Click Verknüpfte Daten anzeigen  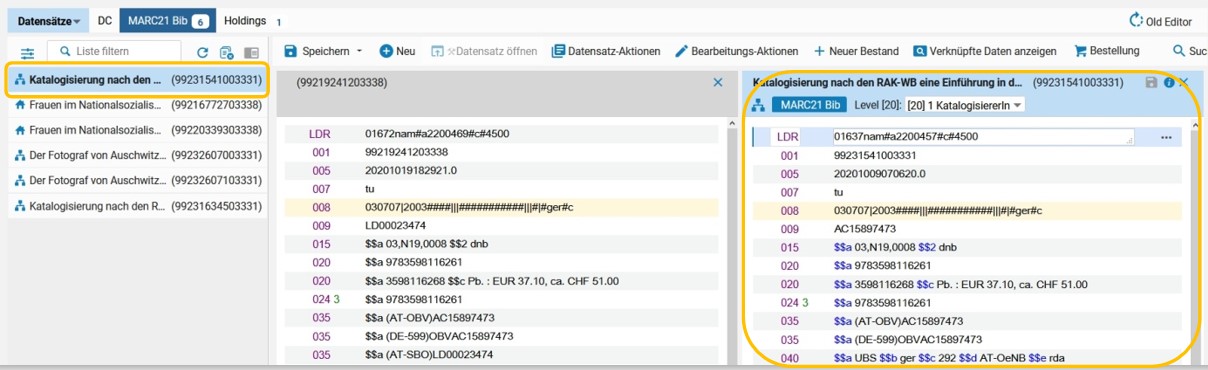click(x=985, y=51)
